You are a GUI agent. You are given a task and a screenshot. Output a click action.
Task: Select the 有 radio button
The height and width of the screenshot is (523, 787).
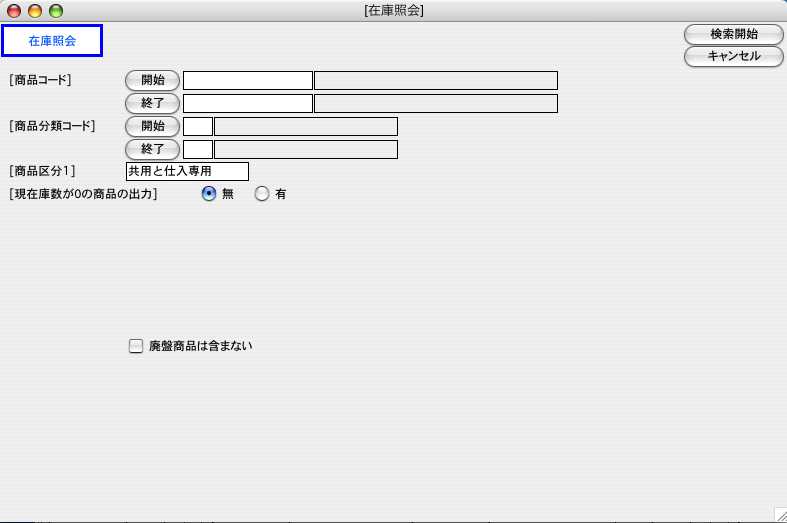262,194
